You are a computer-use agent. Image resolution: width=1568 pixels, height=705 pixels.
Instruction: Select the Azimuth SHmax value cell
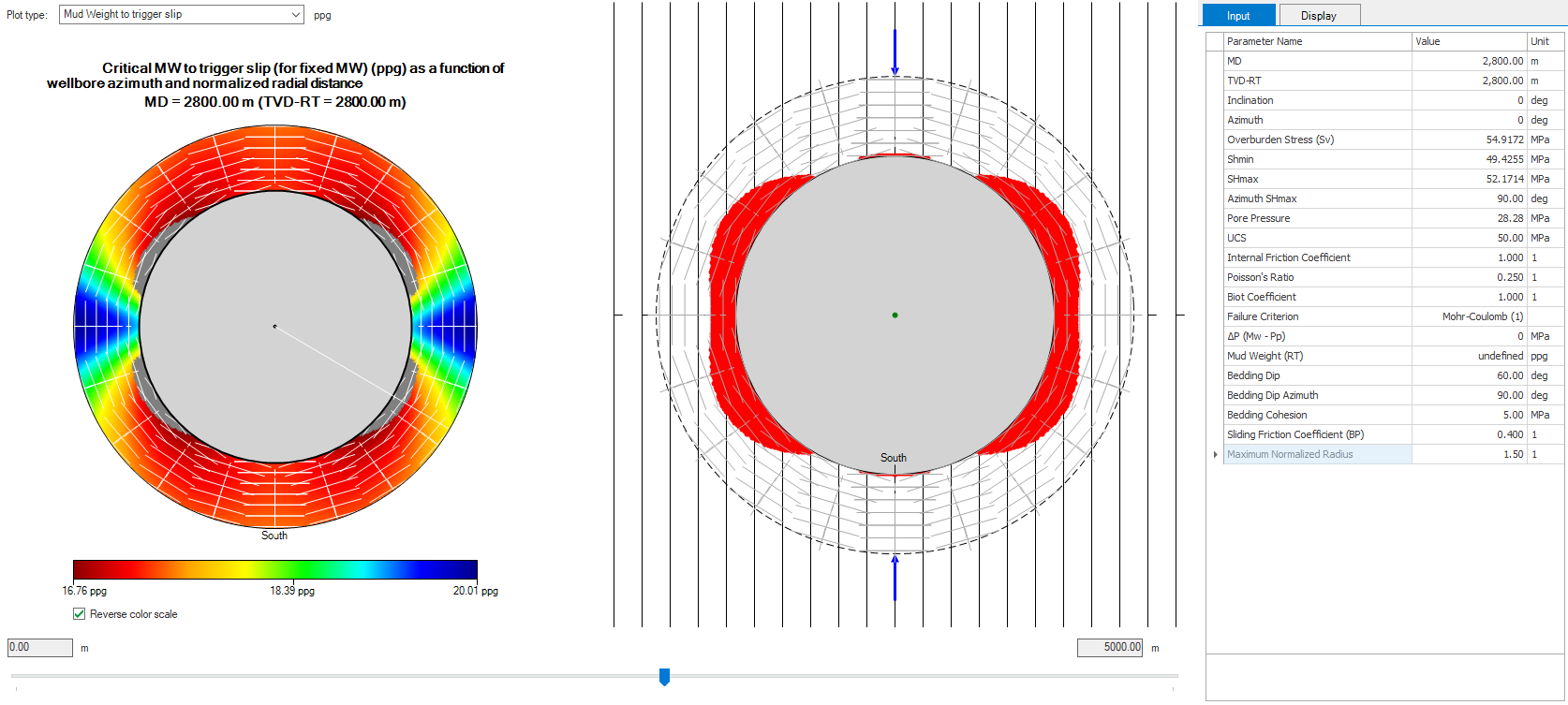click(1468, 198)
